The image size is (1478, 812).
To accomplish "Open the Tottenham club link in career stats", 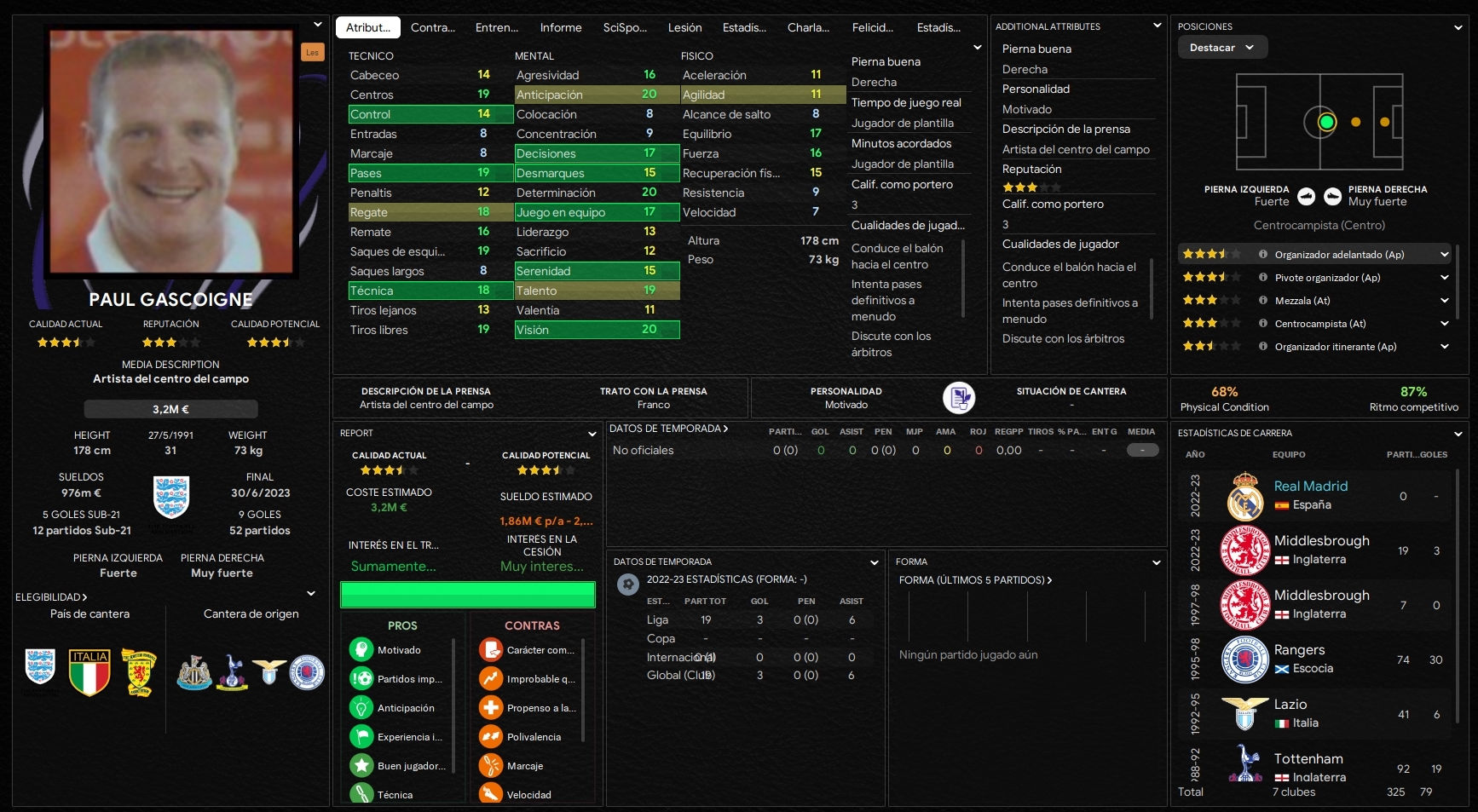I will tap(1308, 758).
